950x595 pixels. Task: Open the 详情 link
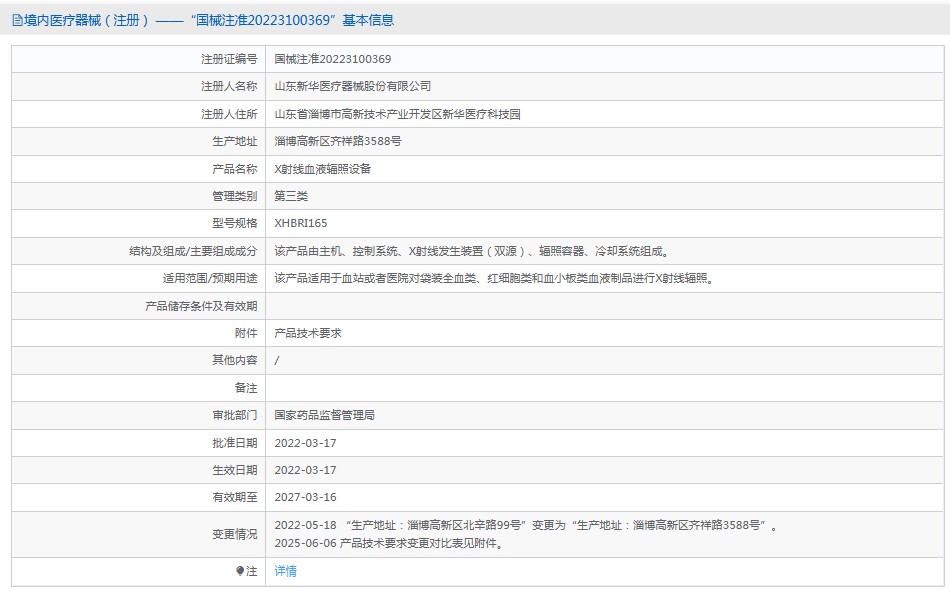[x=285, y=571]
